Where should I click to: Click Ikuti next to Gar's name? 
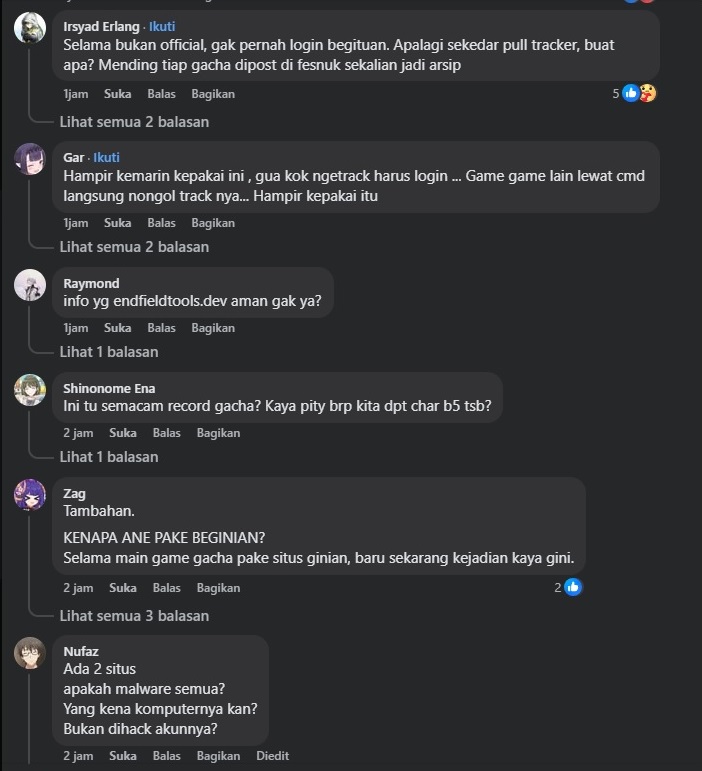[x=106, y=157]
